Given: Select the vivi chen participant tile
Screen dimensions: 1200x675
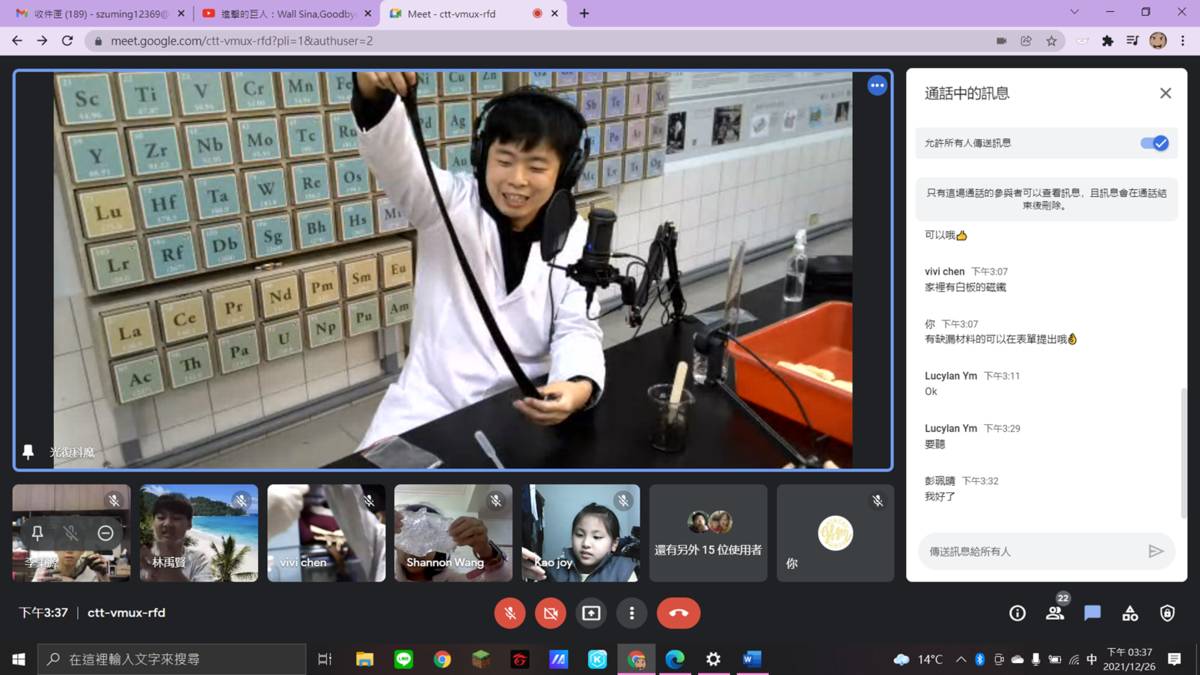Looking at the screenshot, I should click(x=326, y=533).
